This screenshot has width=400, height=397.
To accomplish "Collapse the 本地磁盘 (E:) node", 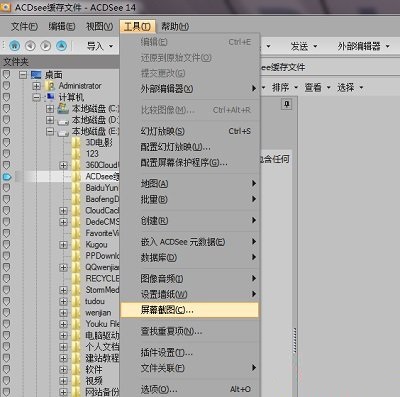I will [x=50, y=132].
